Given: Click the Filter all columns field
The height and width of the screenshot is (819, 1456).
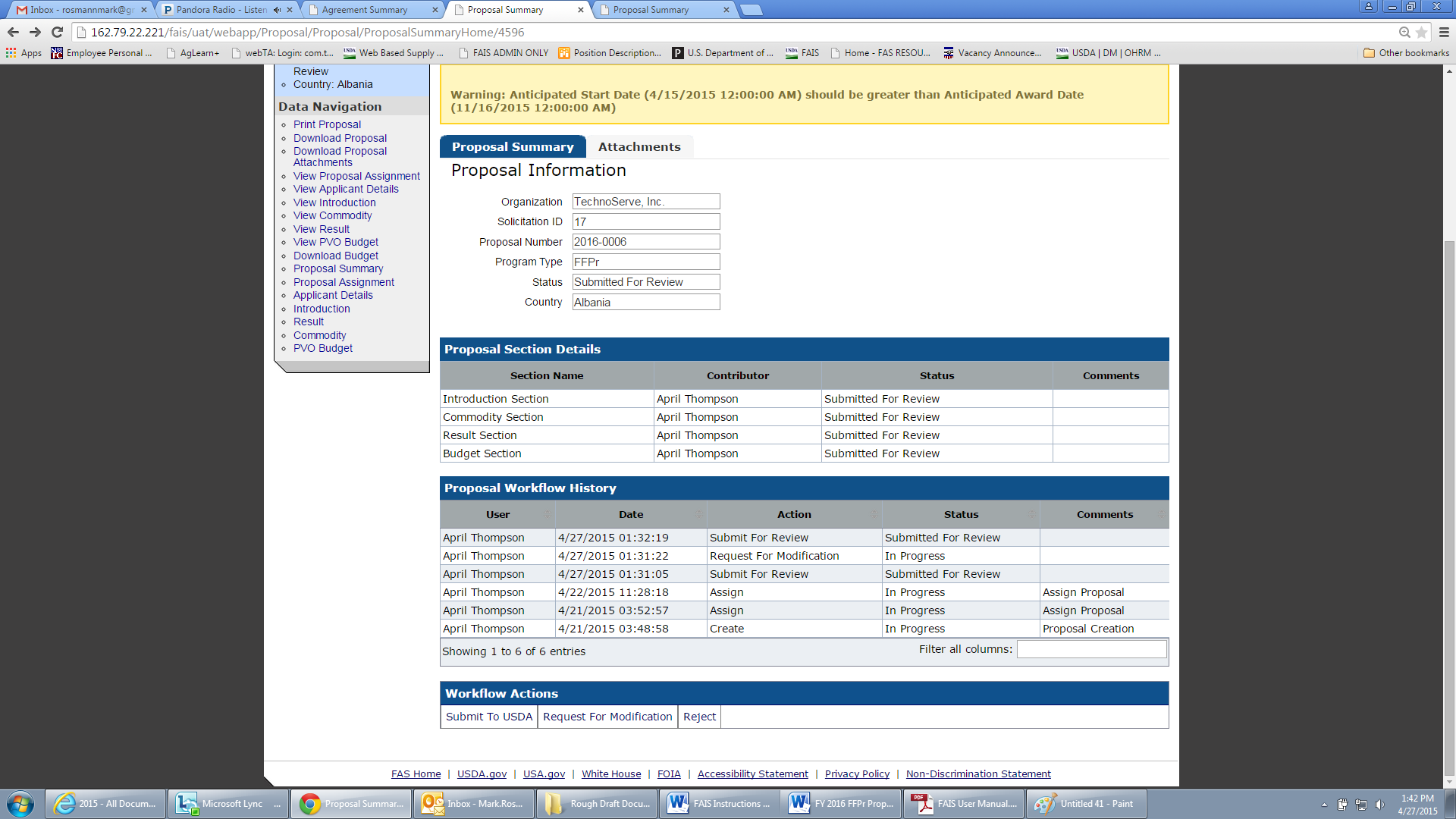Looking at the screenshot, I should point(1090,649).
